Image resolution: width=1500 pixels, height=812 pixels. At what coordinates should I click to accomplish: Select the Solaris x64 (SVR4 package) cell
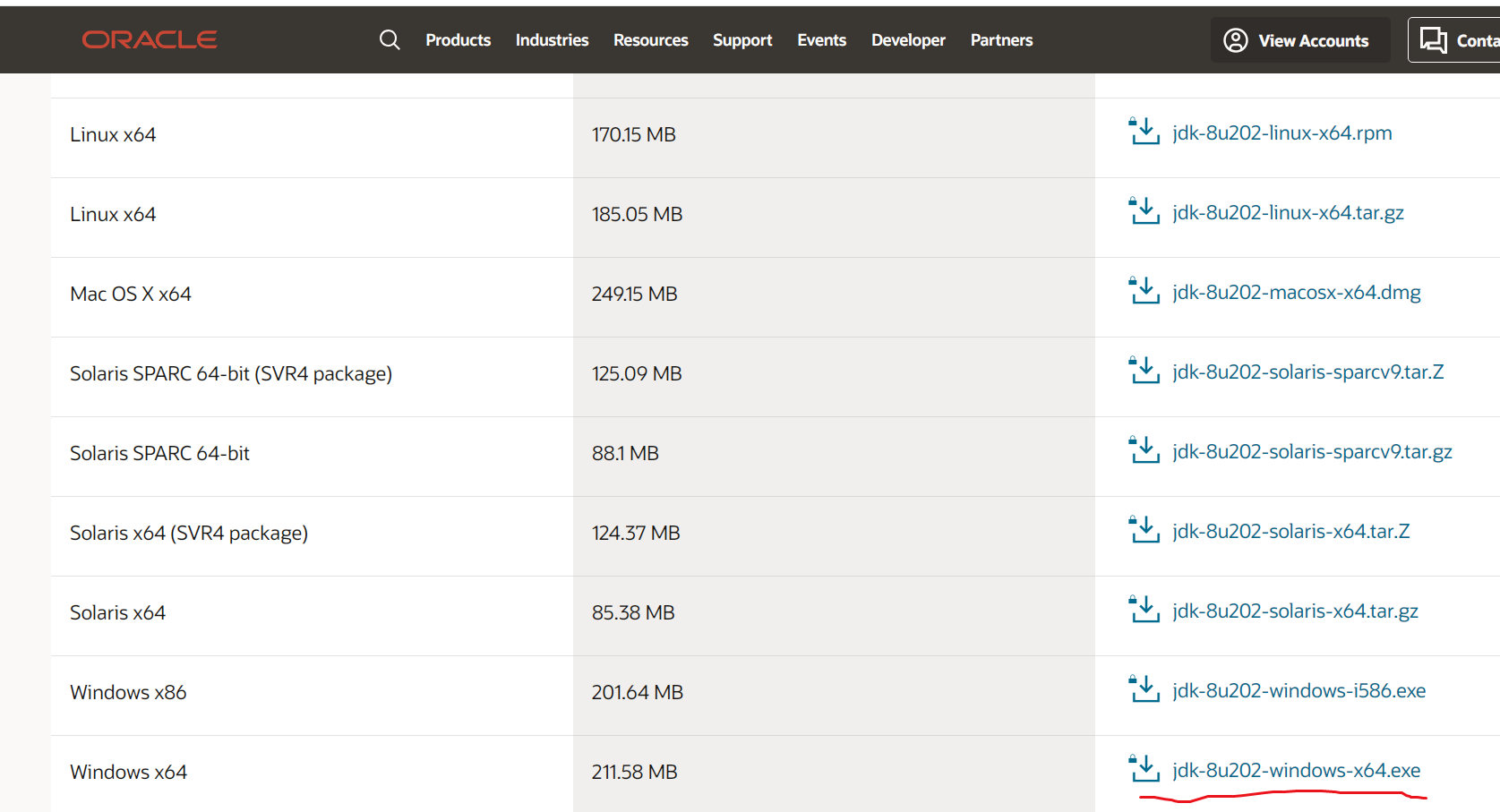(x=312, y=536)
